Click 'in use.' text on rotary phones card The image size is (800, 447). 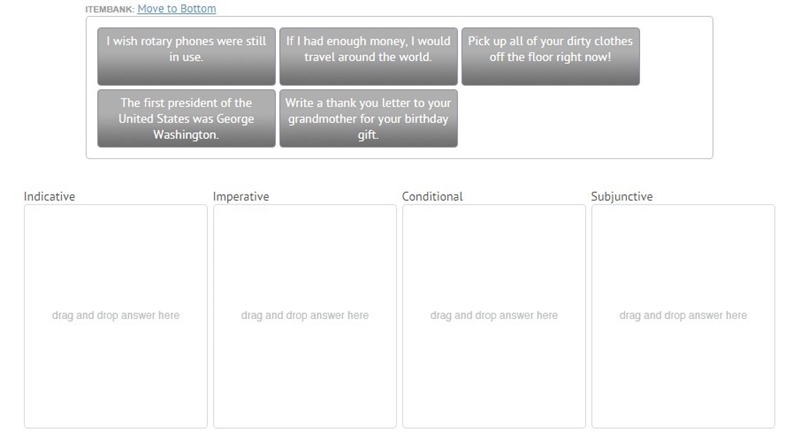[x=186, y=57]
